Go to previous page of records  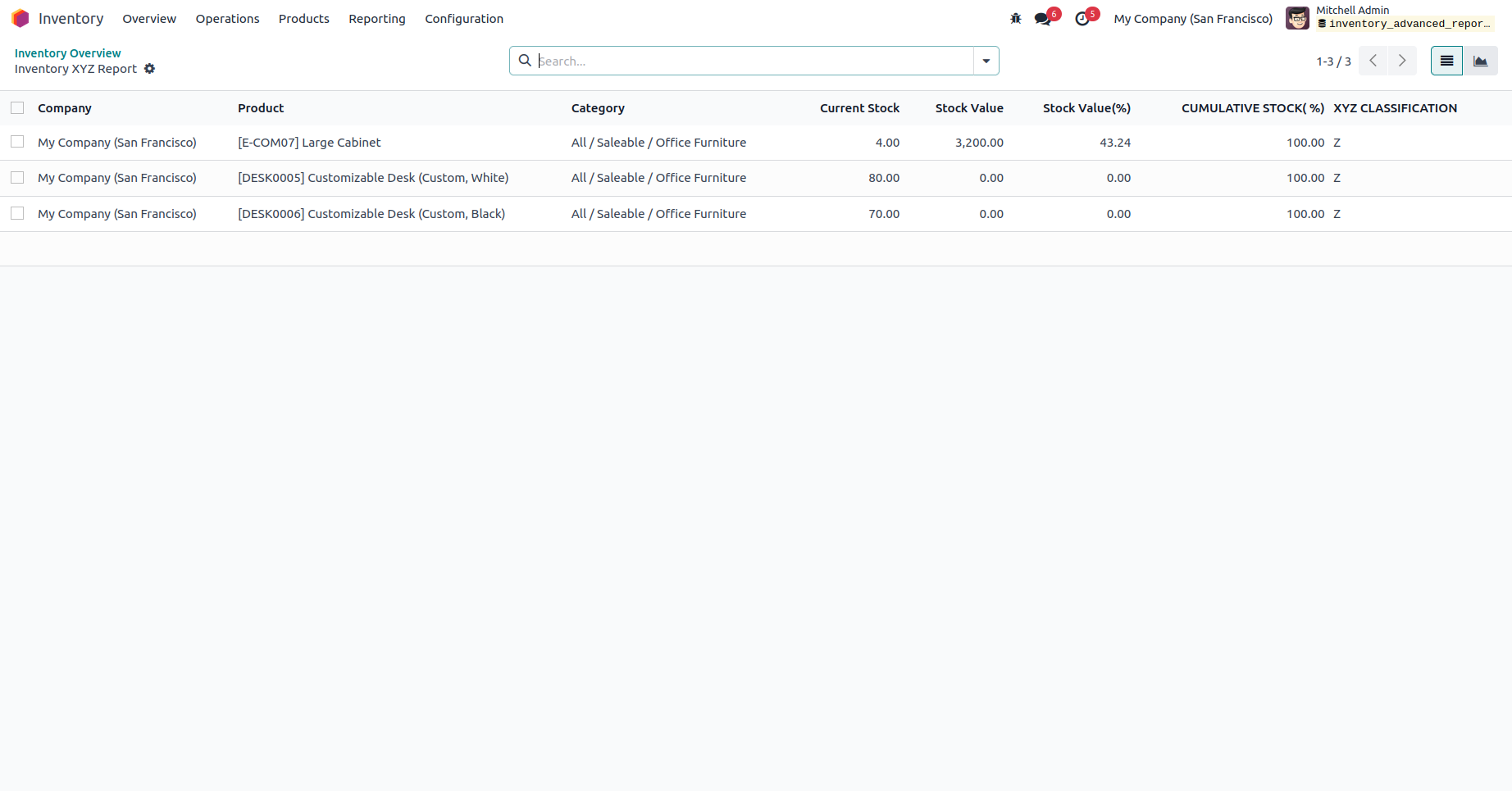point(1373,61)
